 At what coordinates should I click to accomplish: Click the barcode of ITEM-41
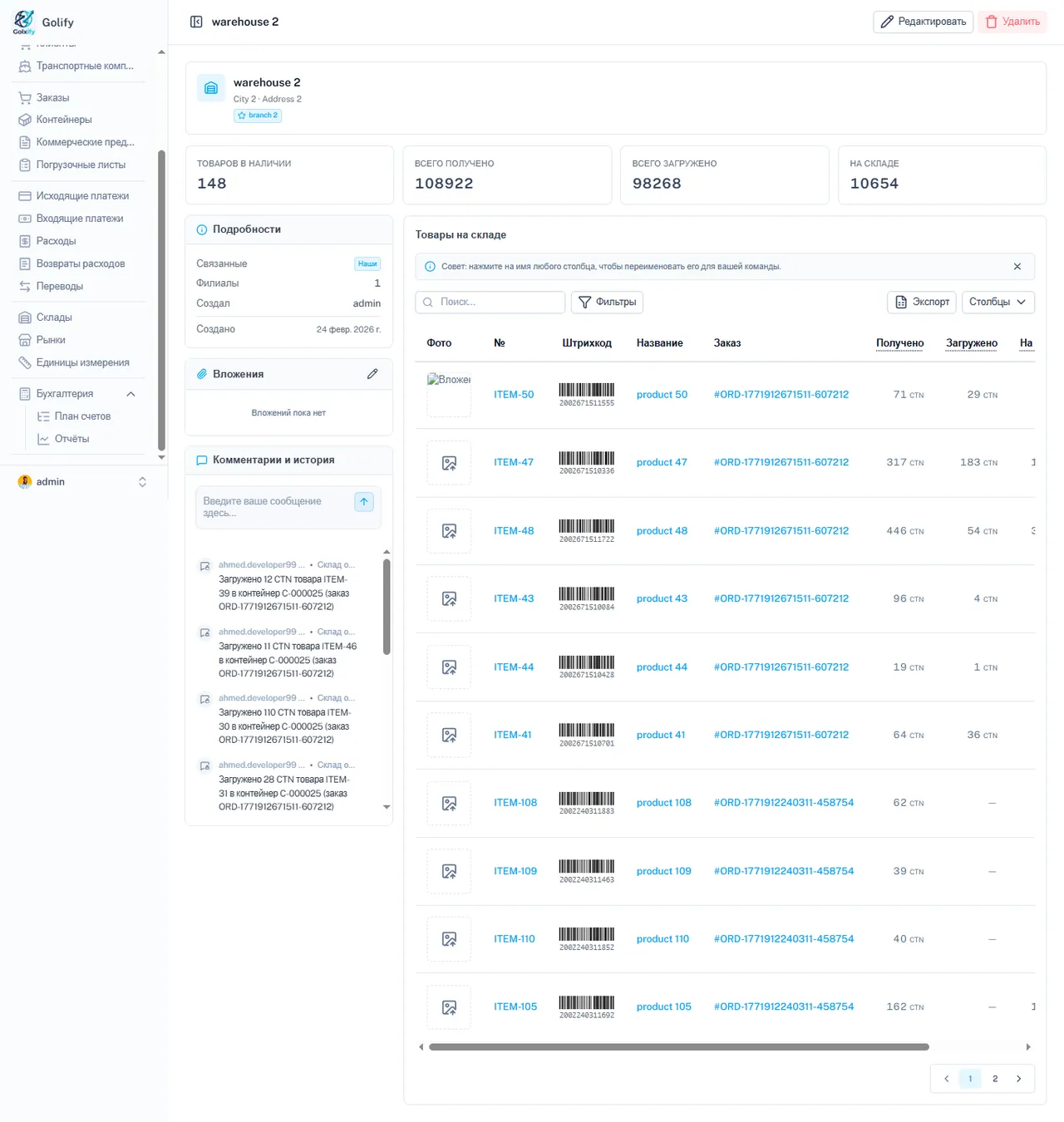587,736
